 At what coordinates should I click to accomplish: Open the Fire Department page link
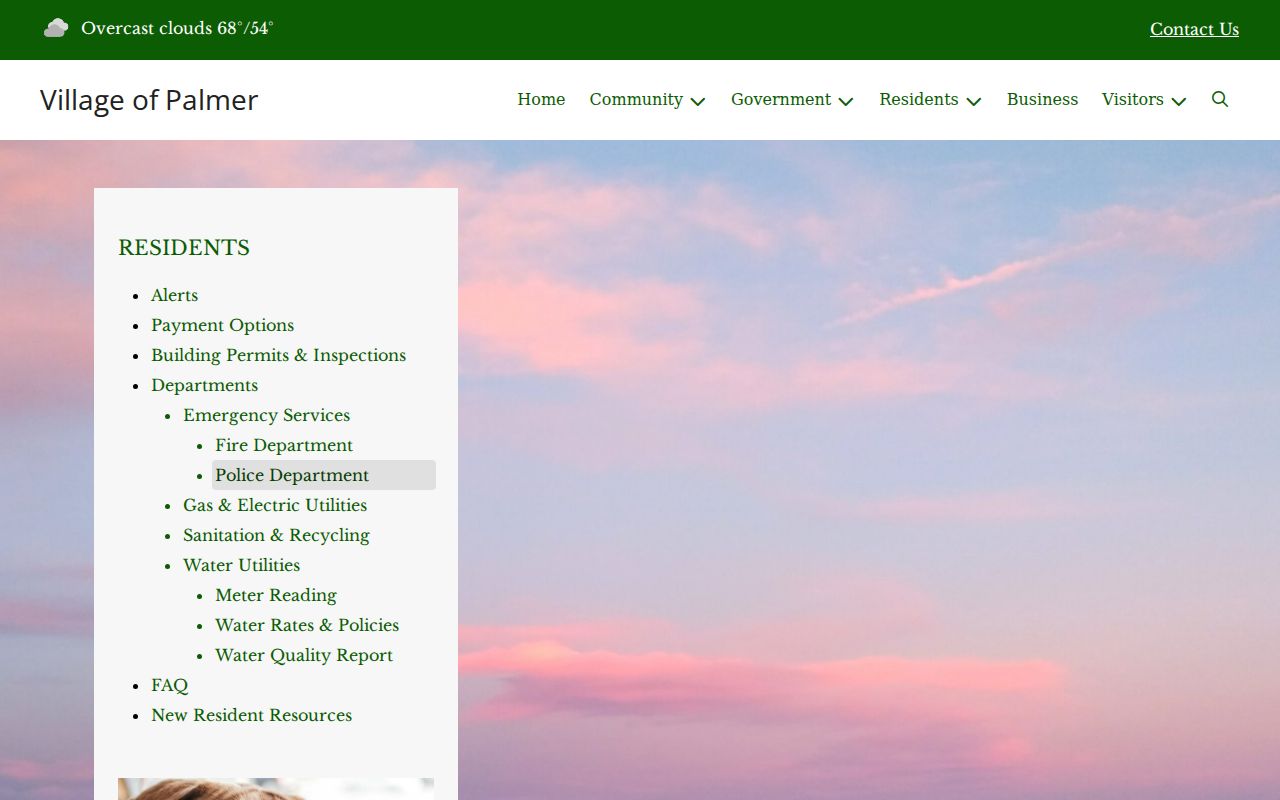(x=284, y=445)
